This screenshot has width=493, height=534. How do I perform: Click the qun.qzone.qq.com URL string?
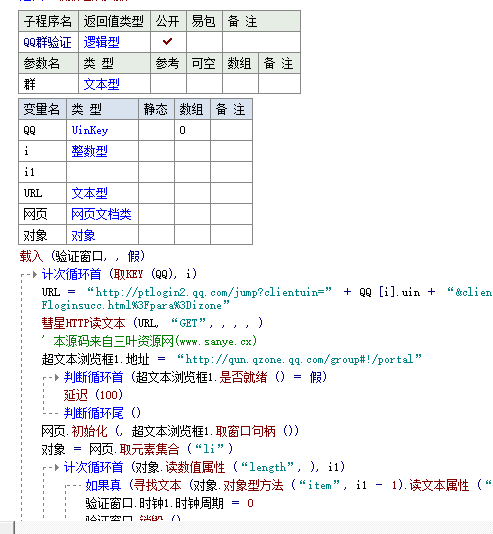click(299, 359)
